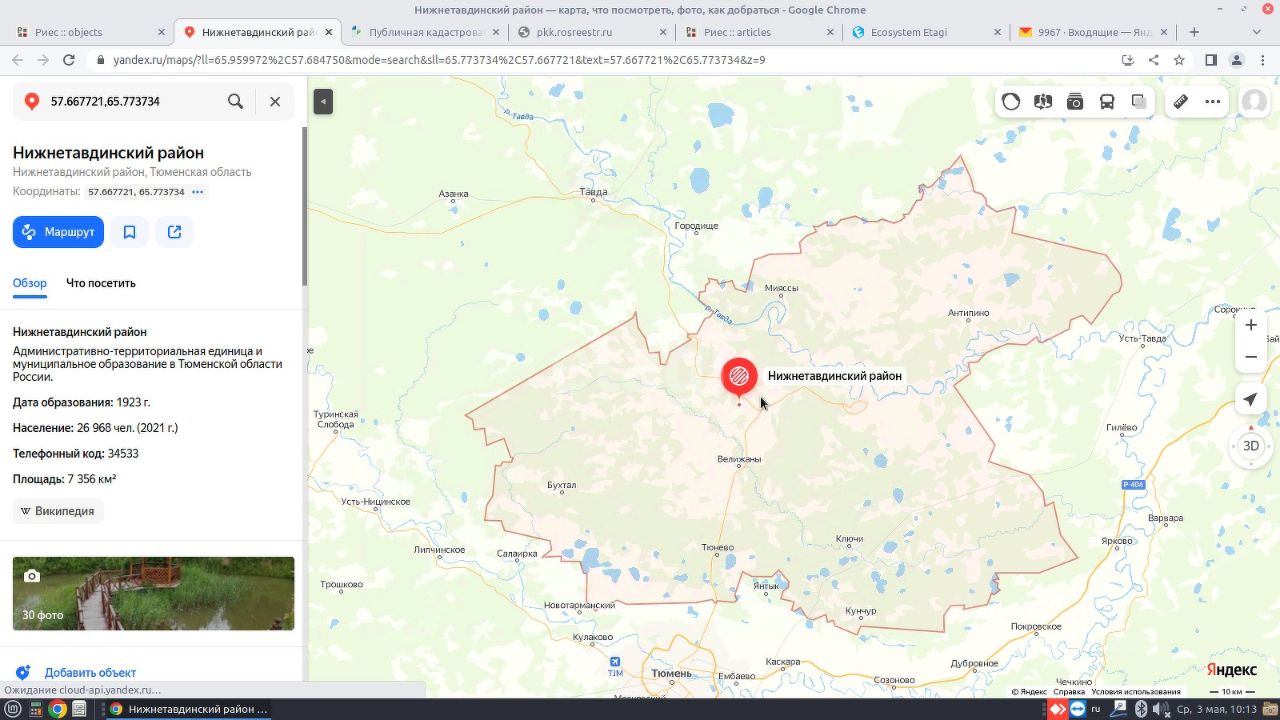The width and height of the screenshot is (1280, 720).
Task: Click the coordinates value 57.667721, 65.773734
Action: [136, 192]
